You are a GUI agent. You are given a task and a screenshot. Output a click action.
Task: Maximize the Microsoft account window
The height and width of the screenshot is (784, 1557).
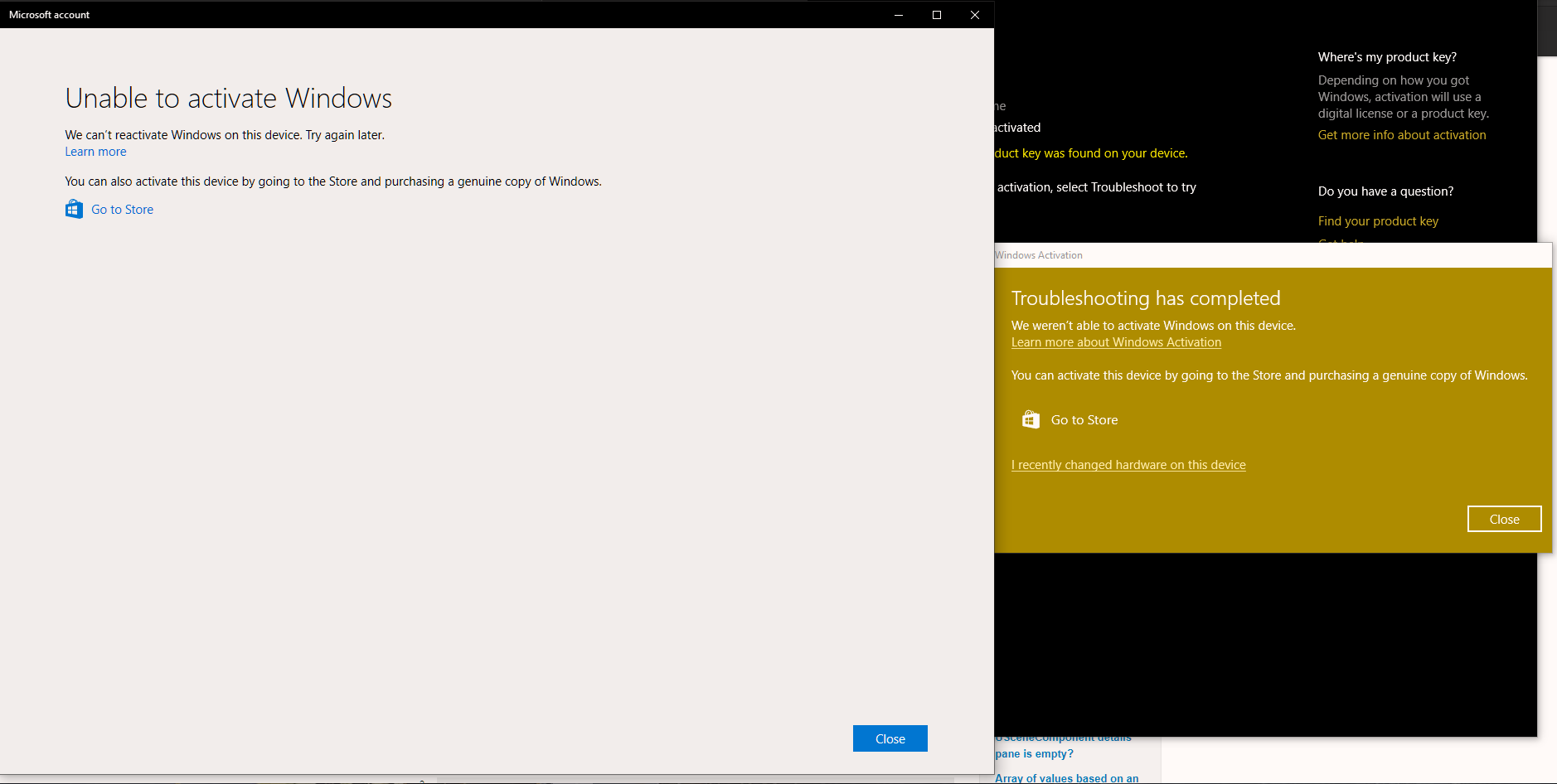click(936, 15)
